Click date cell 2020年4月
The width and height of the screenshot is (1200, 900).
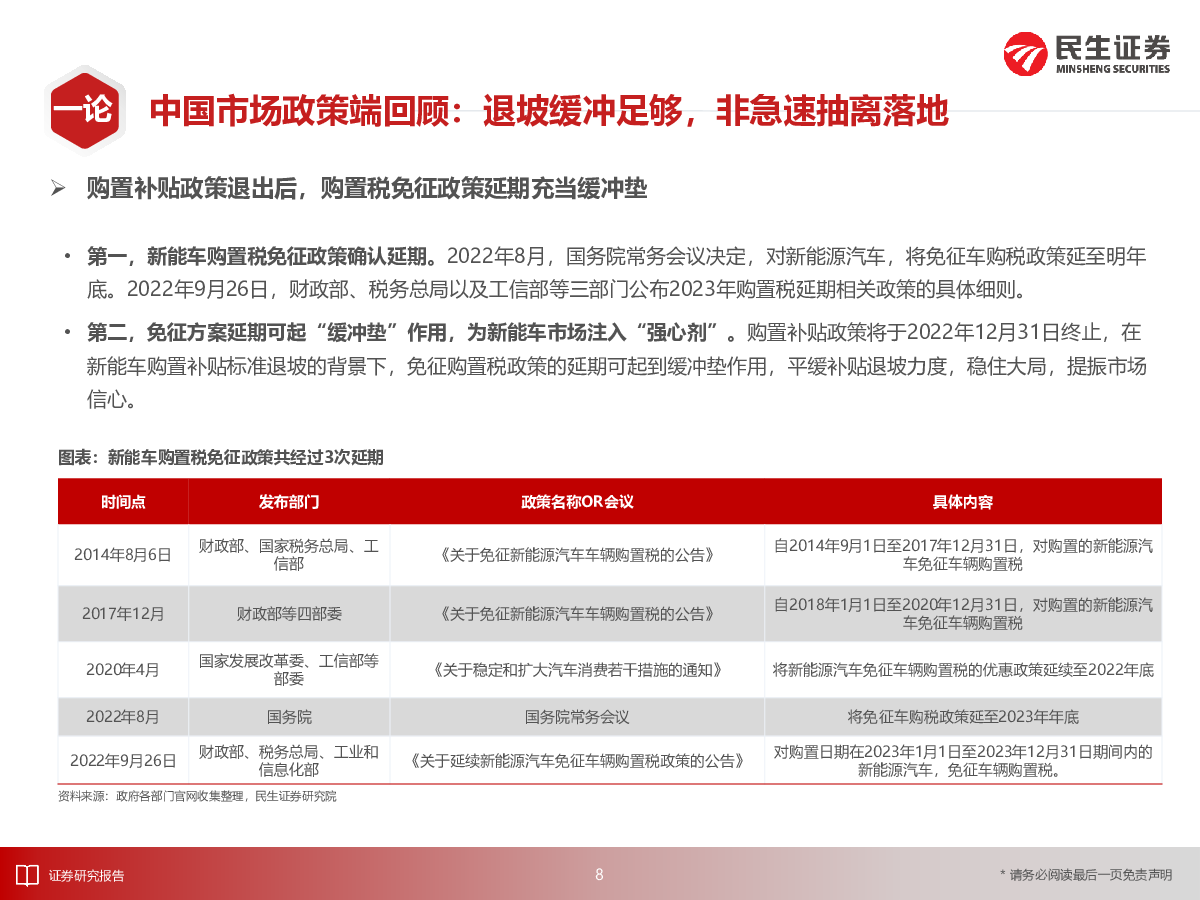[123, 670]
